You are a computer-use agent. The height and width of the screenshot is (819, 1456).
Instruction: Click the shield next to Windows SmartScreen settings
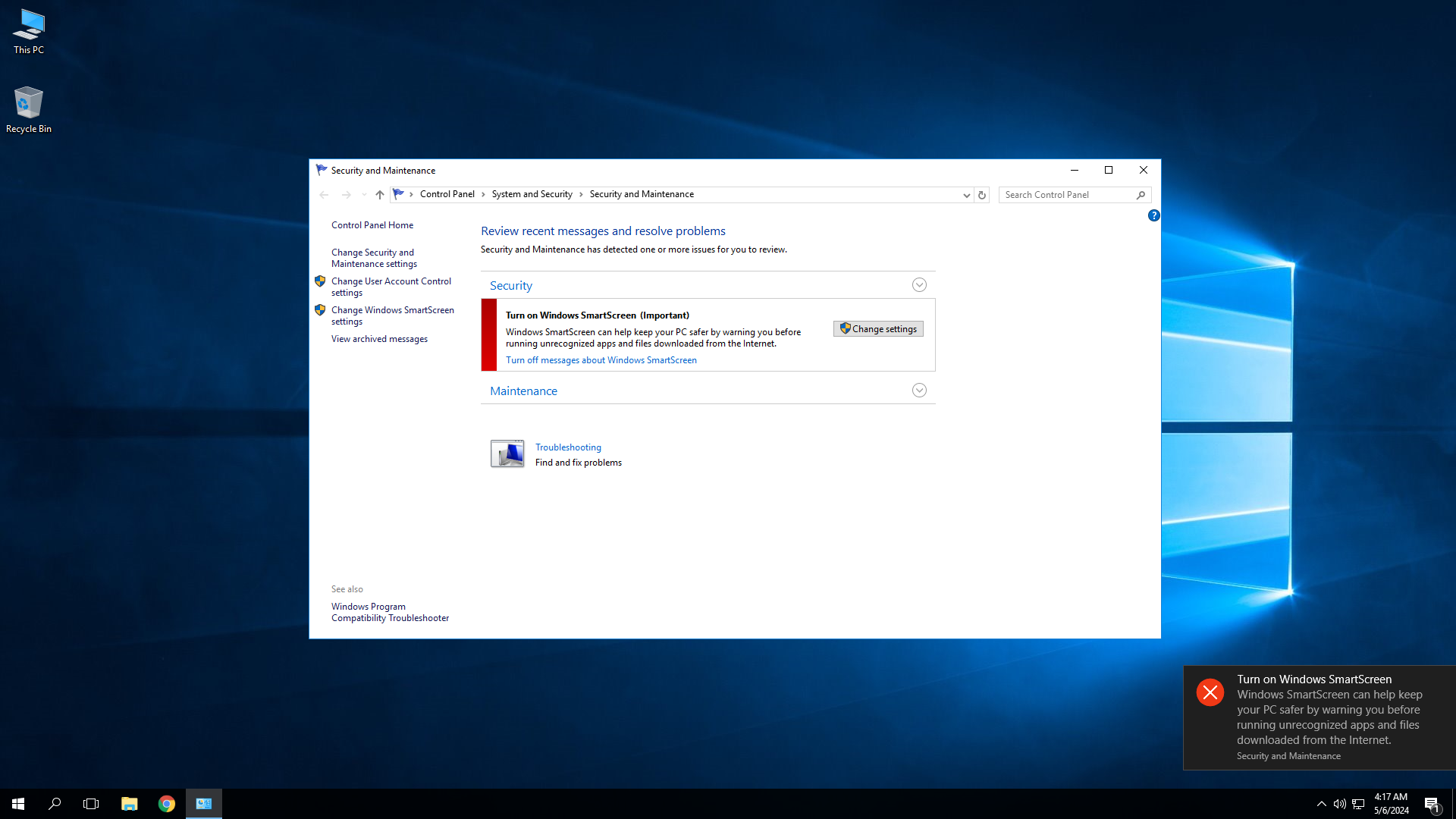320,310
